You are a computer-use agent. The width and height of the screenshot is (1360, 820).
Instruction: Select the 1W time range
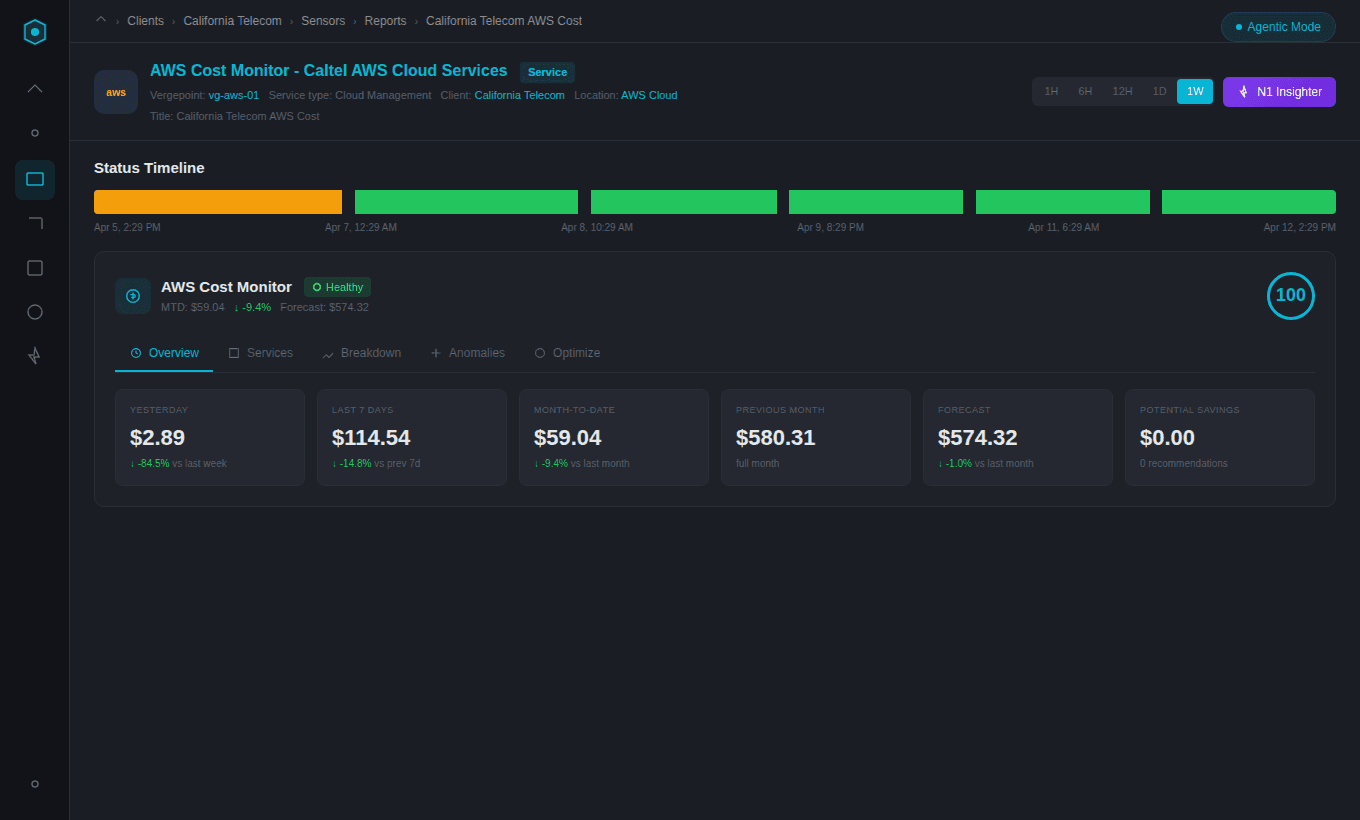click(x=1195, y=92)
